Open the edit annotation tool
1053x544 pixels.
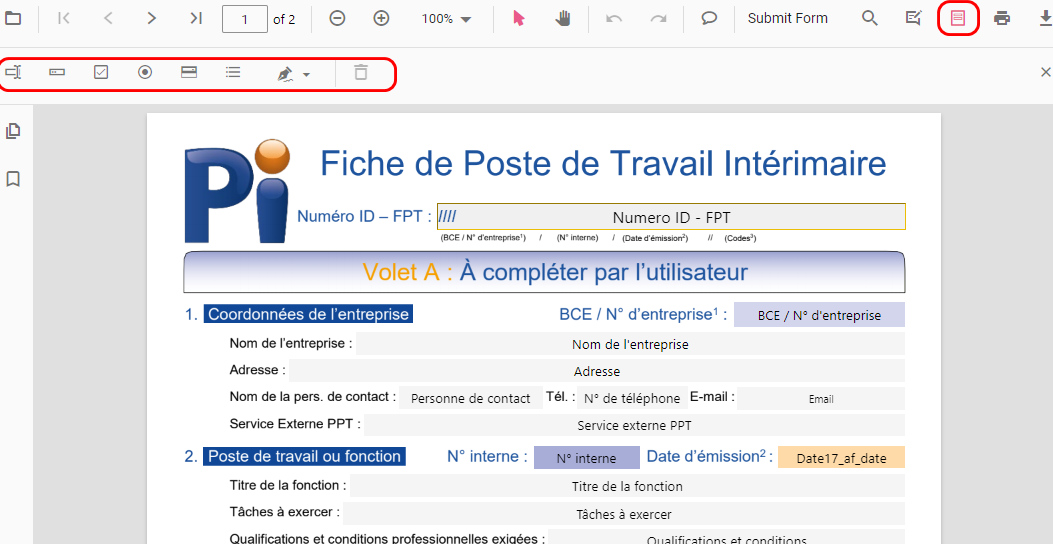pyautogui.click(x=913, y=18)
